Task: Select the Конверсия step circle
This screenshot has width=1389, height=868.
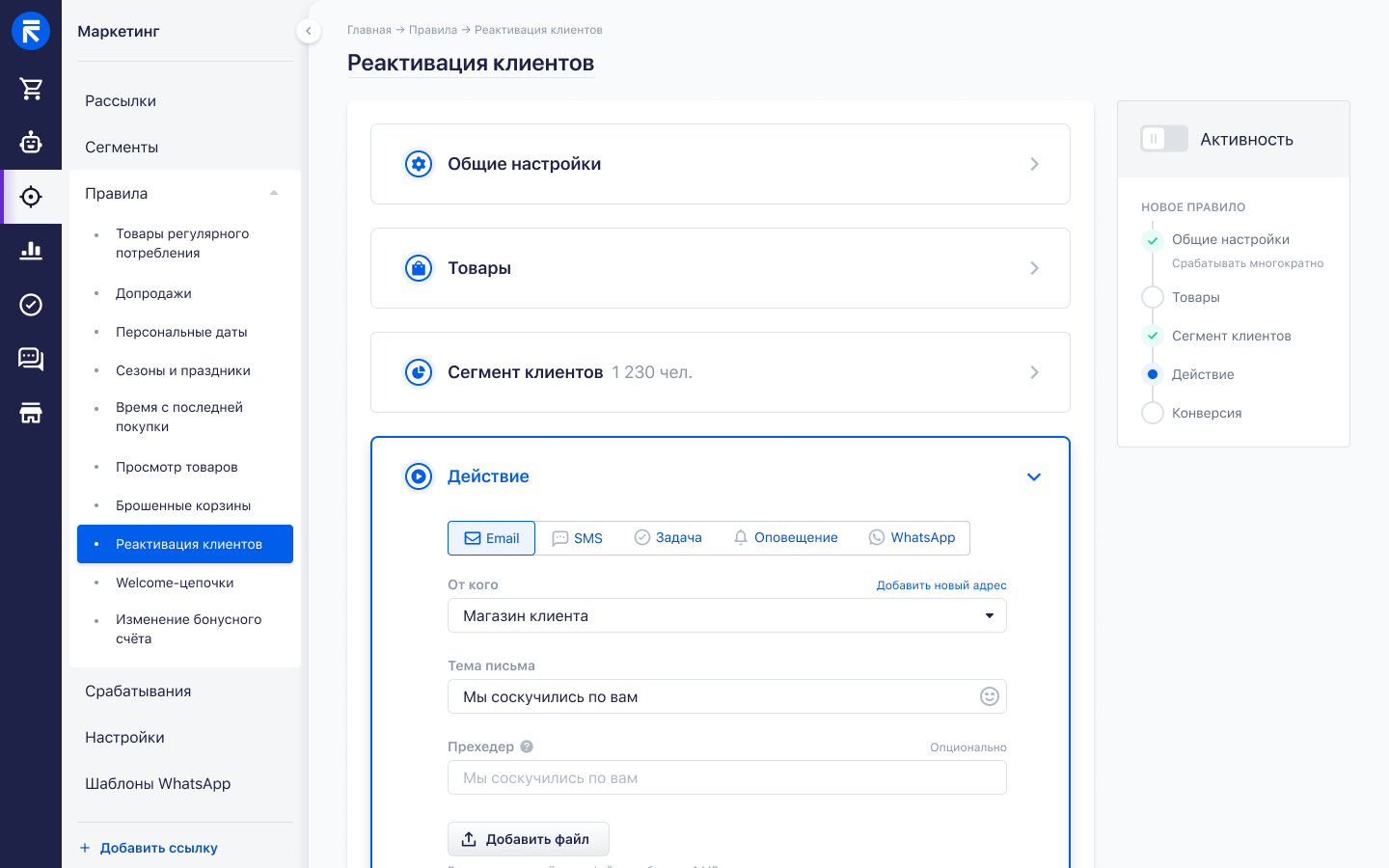Action: tap(1152, 413)
